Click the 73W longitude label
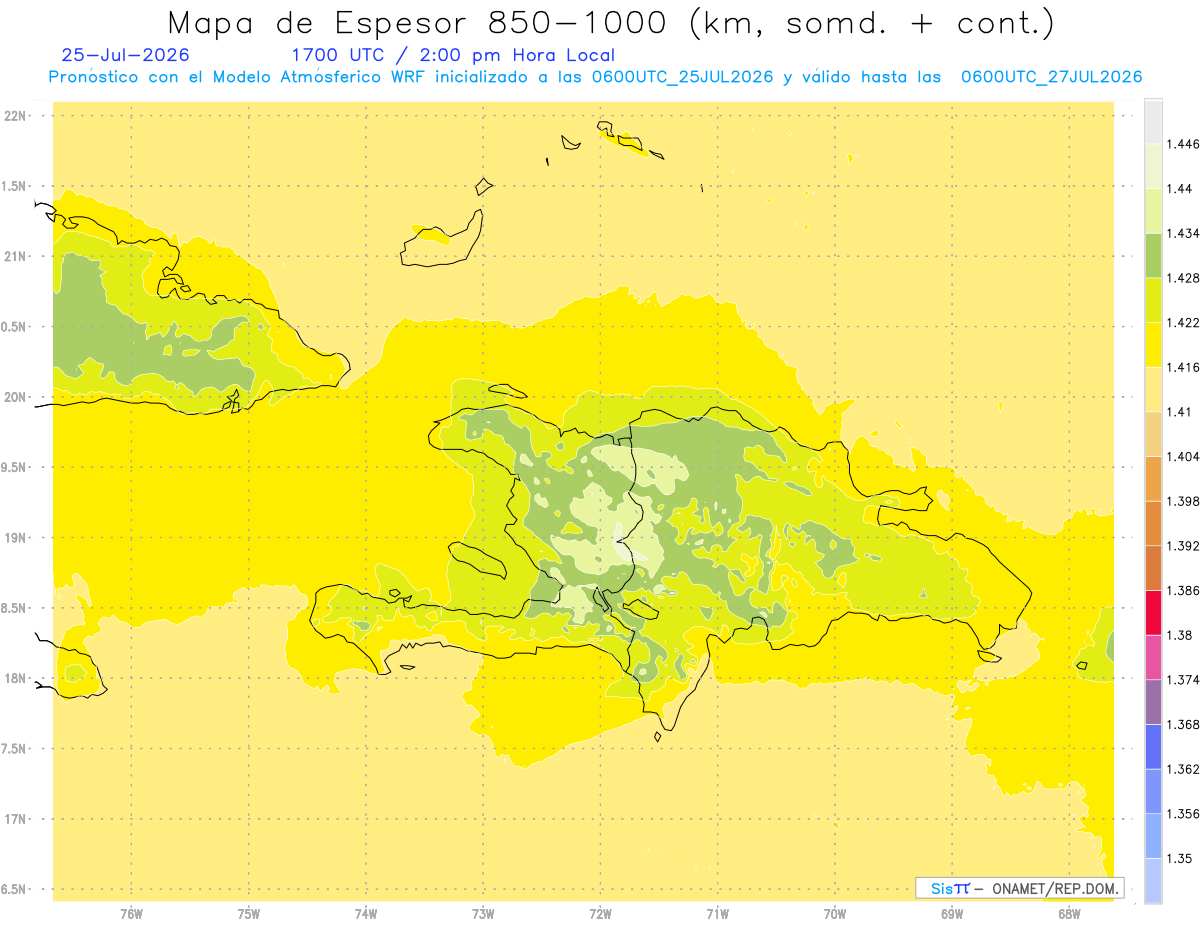Screen dimensions: 1200x927 point(483,915)
